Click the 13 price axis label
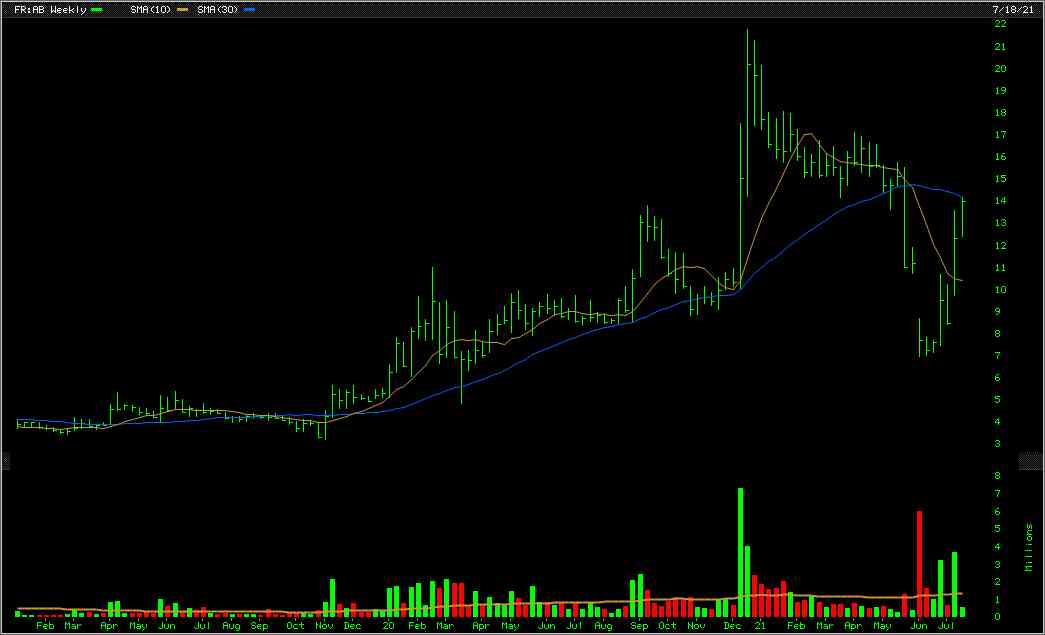 pos(1000,223)
